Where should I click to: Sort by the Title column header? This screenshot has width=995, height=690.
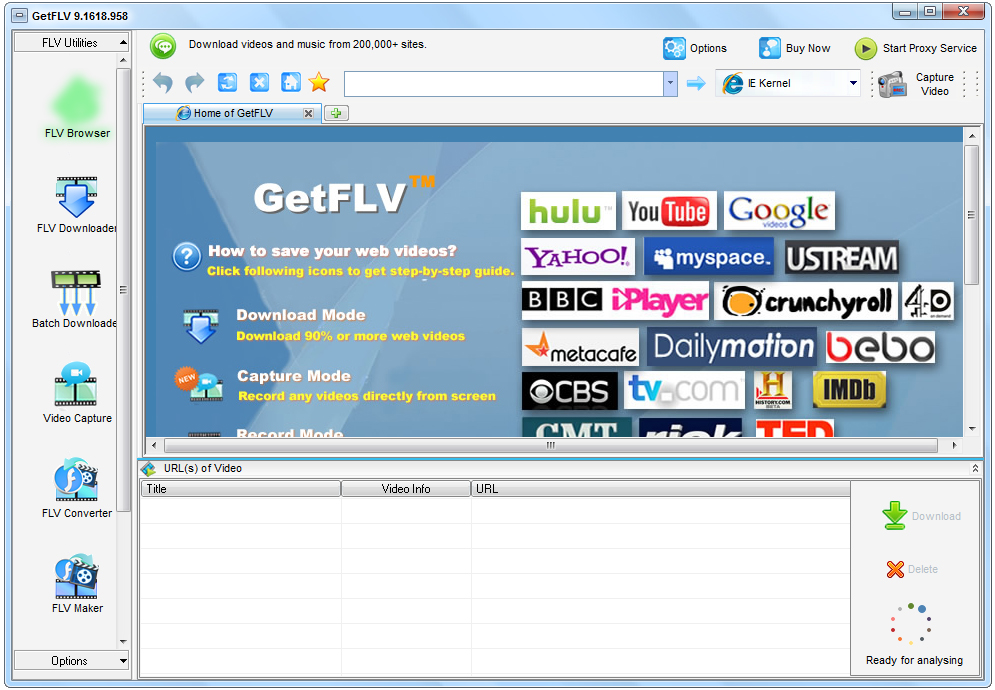(x=241, y=489)
